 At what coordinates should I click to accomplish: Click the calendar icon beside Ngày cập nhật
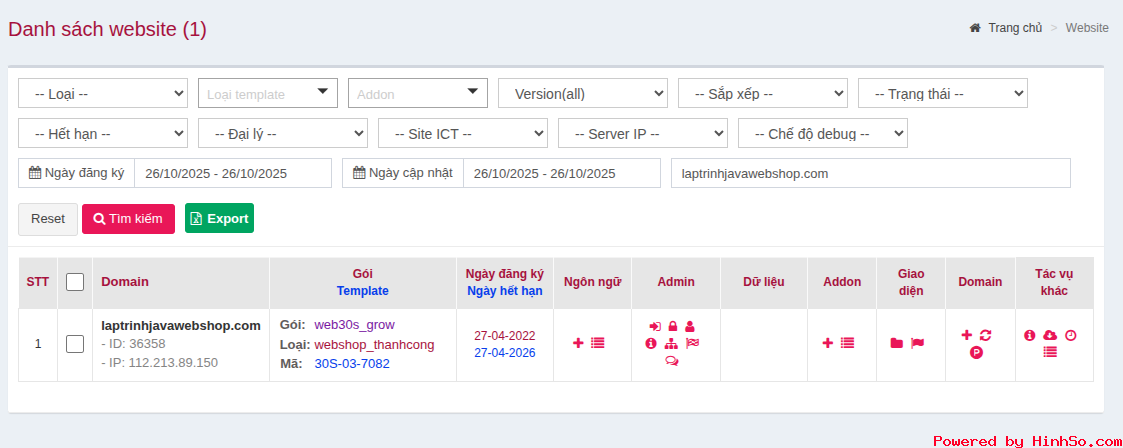coord(360,172)
